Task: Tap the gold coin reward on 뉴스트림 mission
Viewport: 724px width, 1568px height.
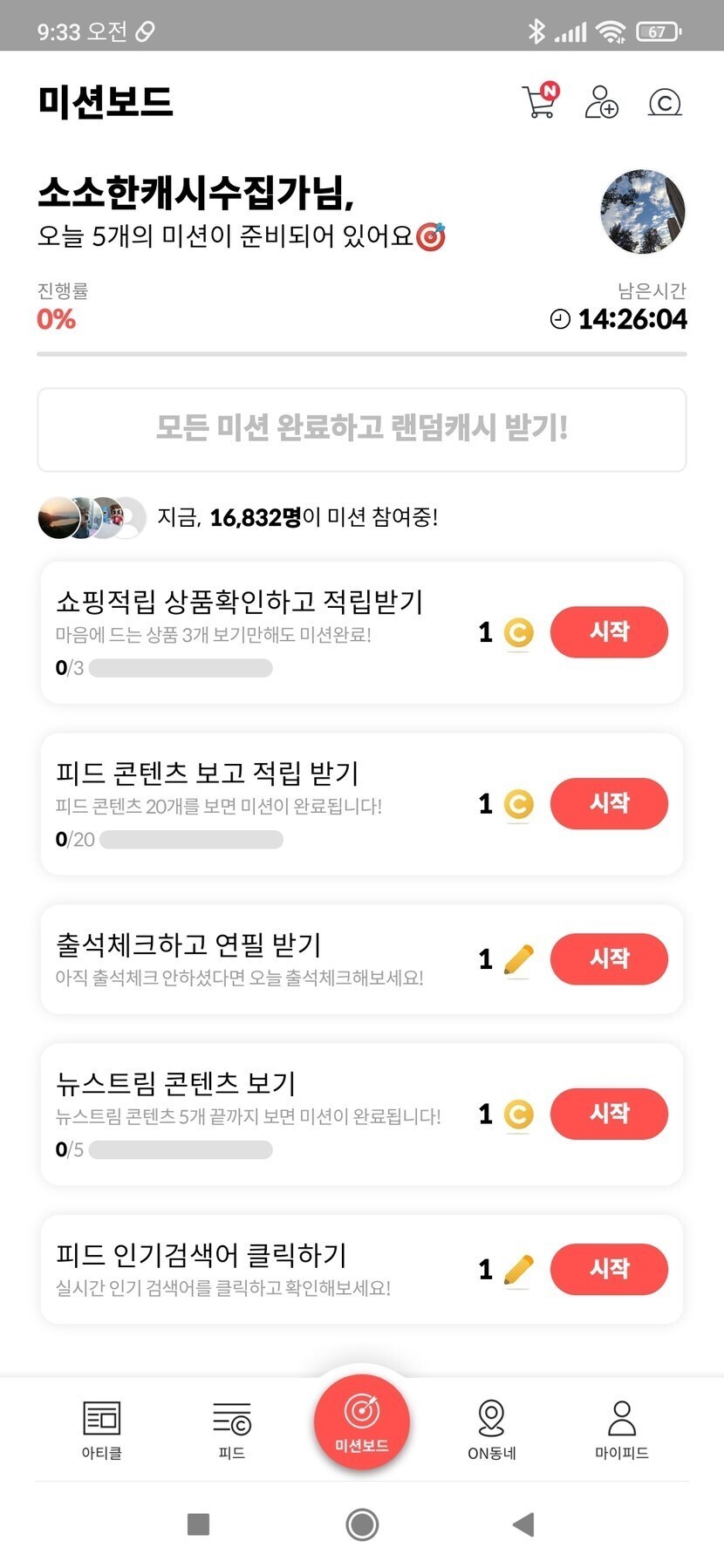Action: (x=518, y=1115)
